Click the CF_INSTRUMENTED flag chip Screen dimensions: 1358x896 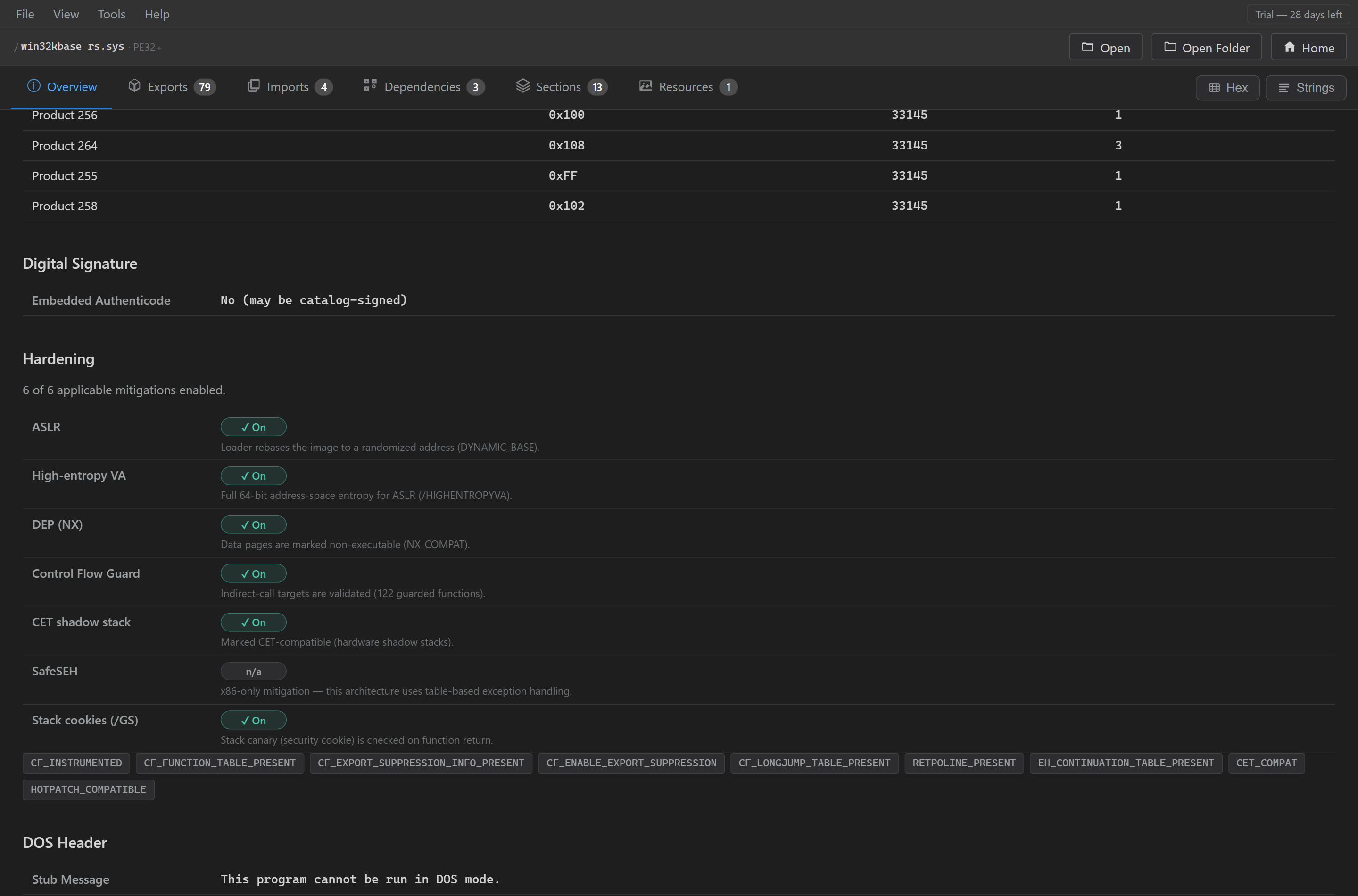click(76, 763)
